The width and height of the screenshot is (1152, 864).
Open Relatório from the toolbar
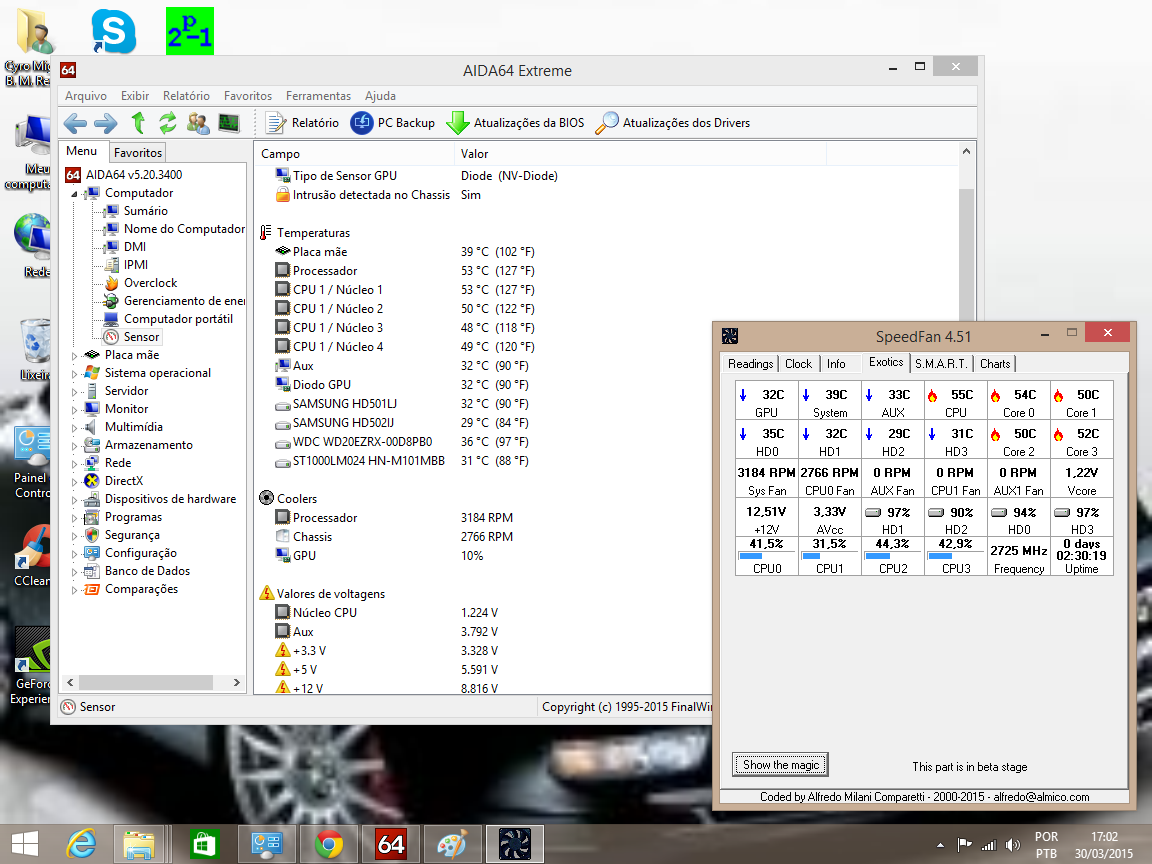pyautogui.click(x=303, y=123)
